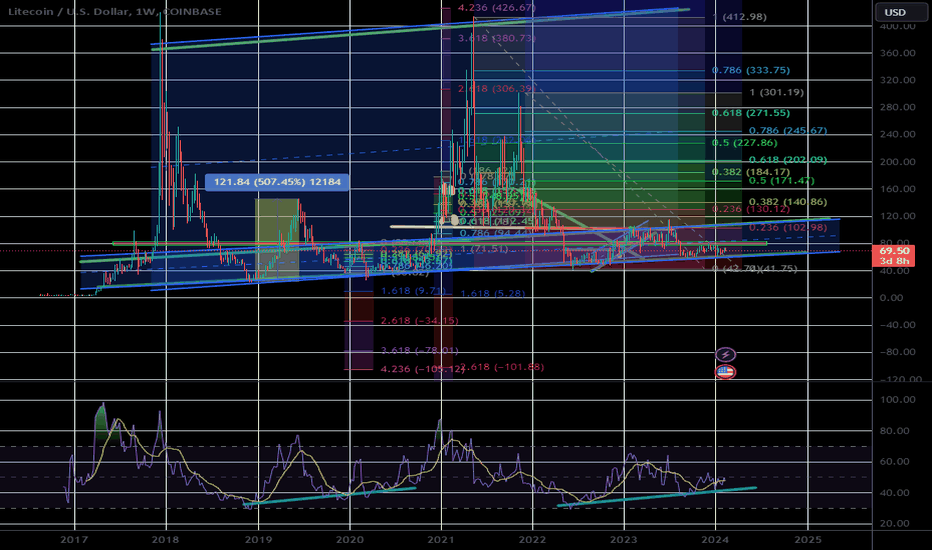Image resolution: width=932 pixels, height=550 pixels.
Task: Click the 360.00 price axis label
Action: 898,53
